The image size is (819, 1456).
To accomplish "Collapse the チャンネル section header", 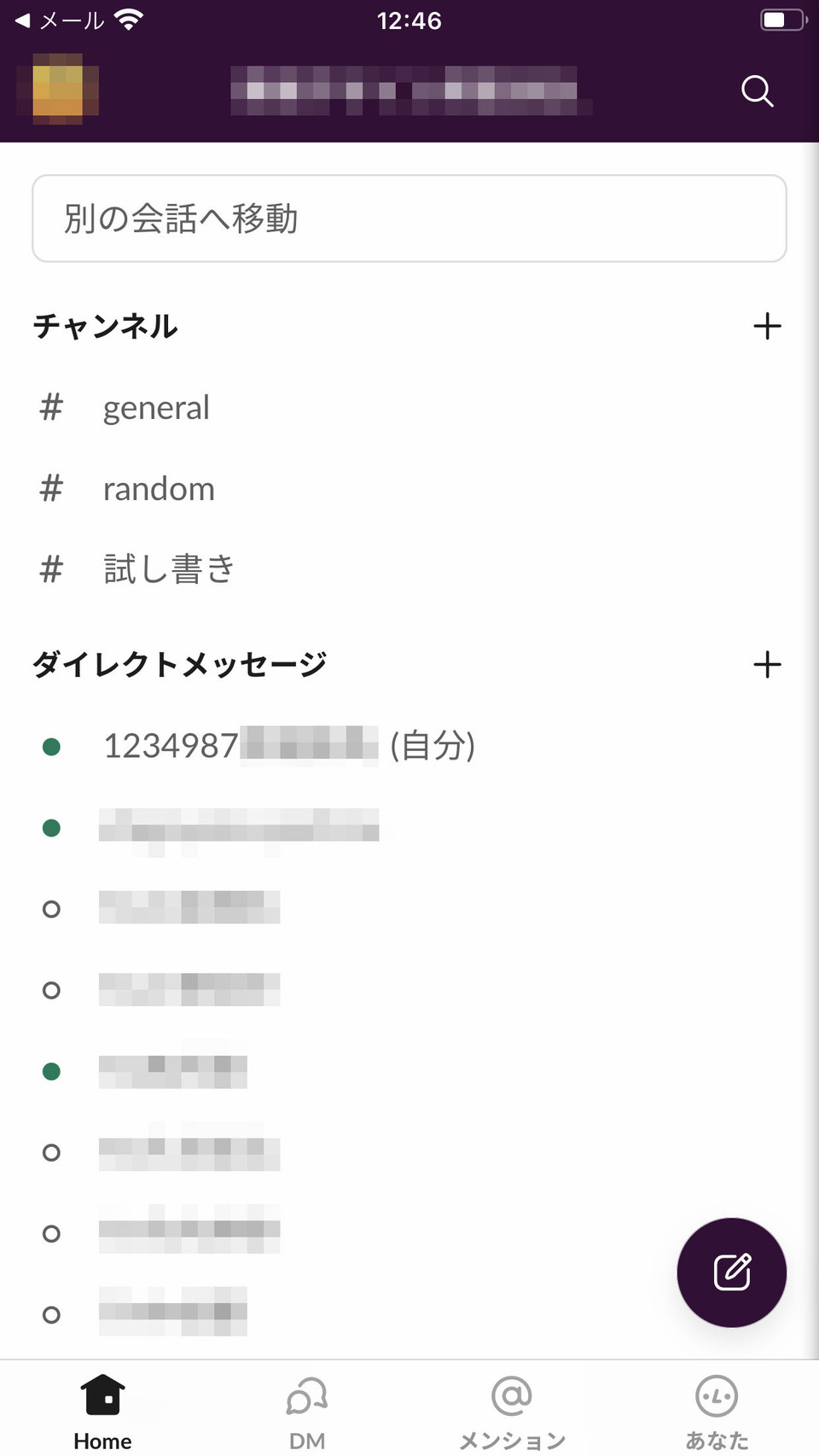I will pos(106,326).
